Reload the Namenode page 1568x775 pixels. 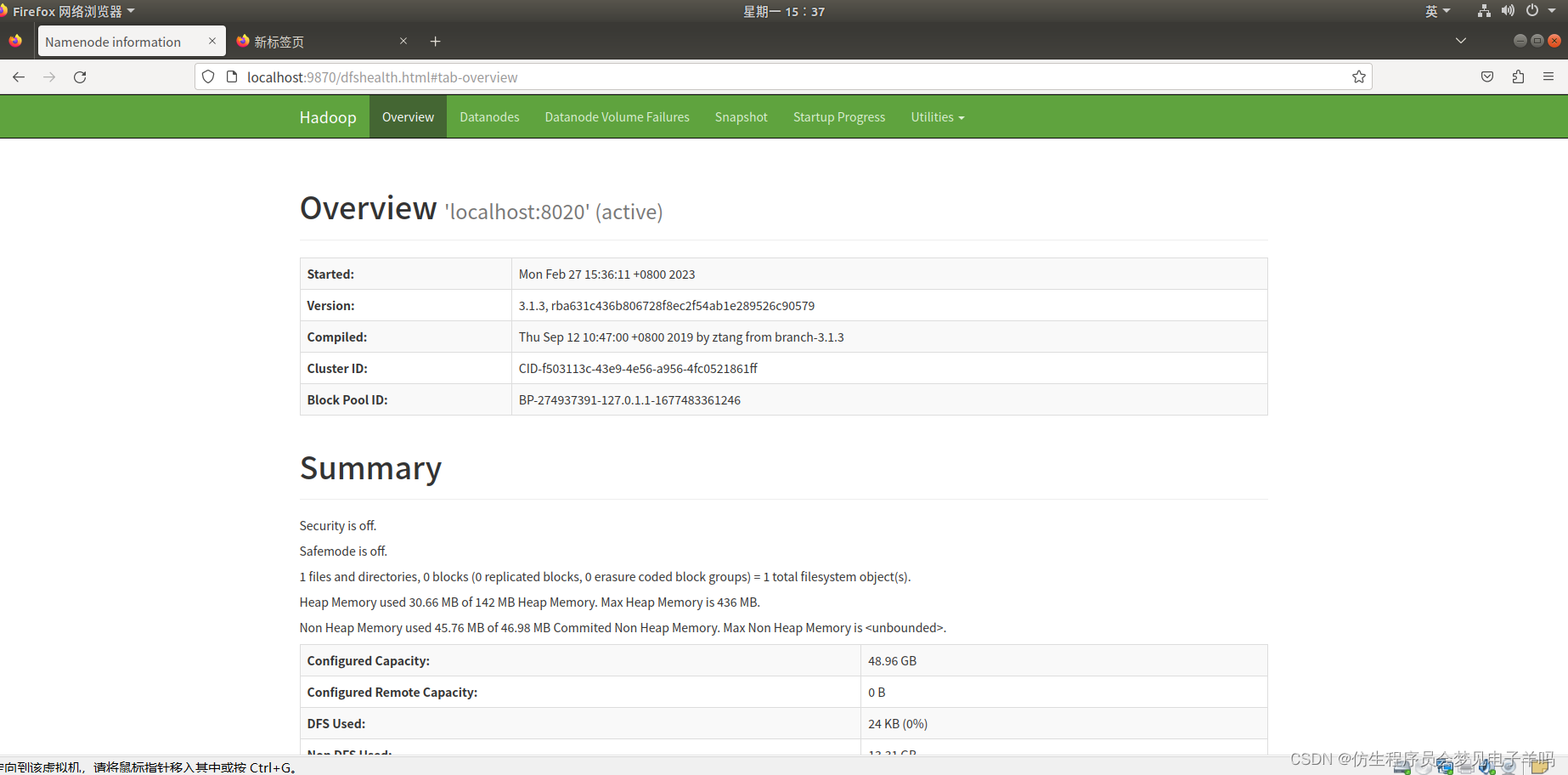(x=80, y=77)
